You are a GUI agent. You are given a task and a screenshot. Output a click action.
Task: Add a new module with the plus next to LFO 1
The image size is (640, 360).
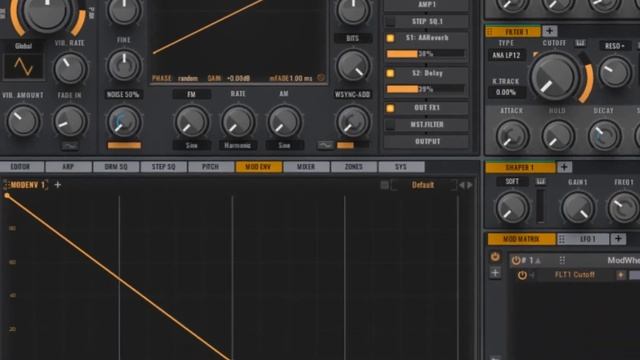618,239
